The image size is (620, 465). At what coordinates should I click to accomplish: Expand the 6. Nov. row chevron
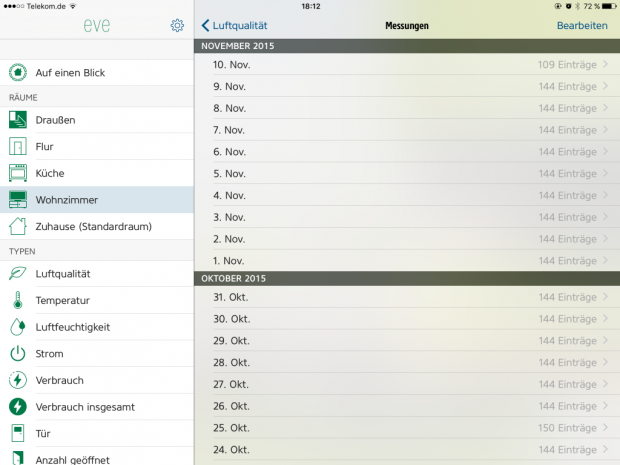pos(605,151)
